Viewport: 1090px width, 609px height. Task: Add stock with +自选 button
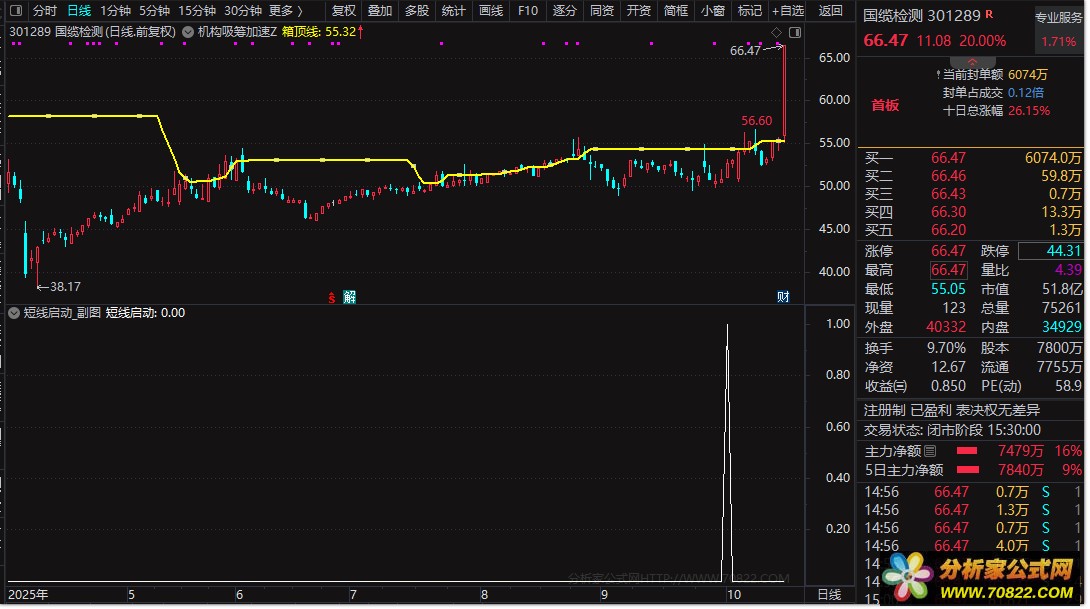[x=788, y=10]
